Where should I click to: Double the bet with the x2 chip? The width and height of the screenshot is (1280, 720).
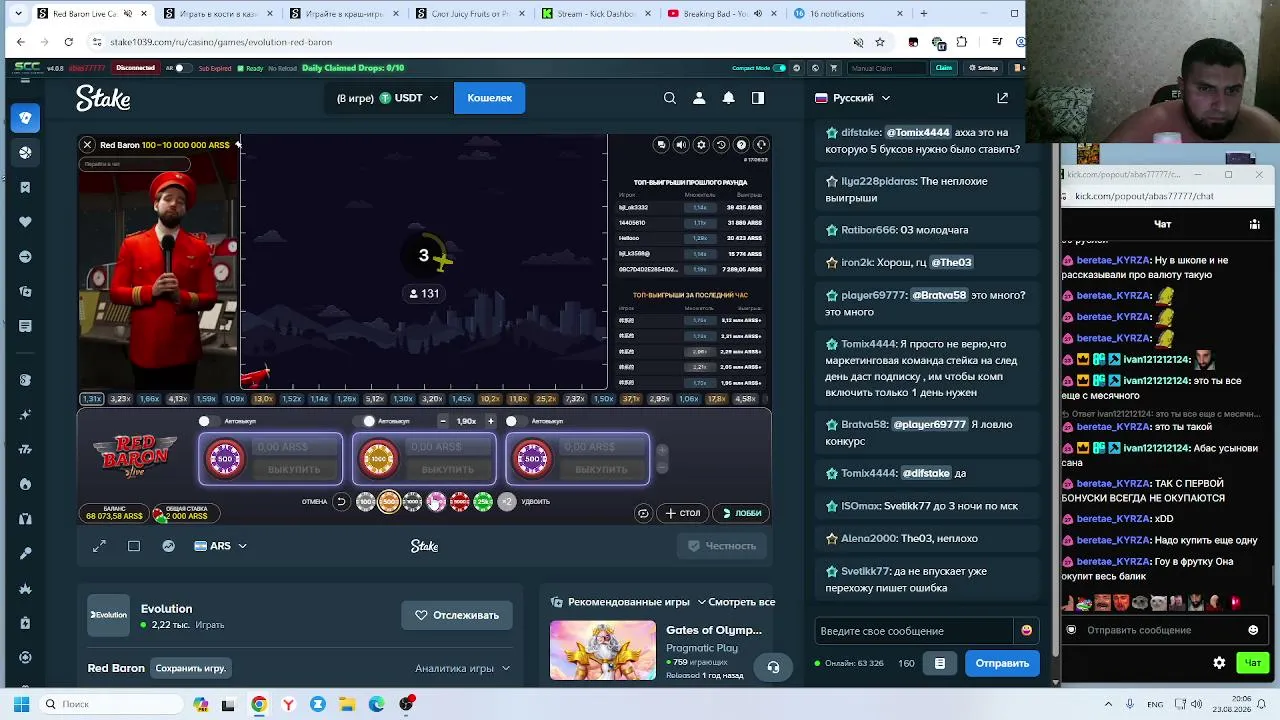507,502
